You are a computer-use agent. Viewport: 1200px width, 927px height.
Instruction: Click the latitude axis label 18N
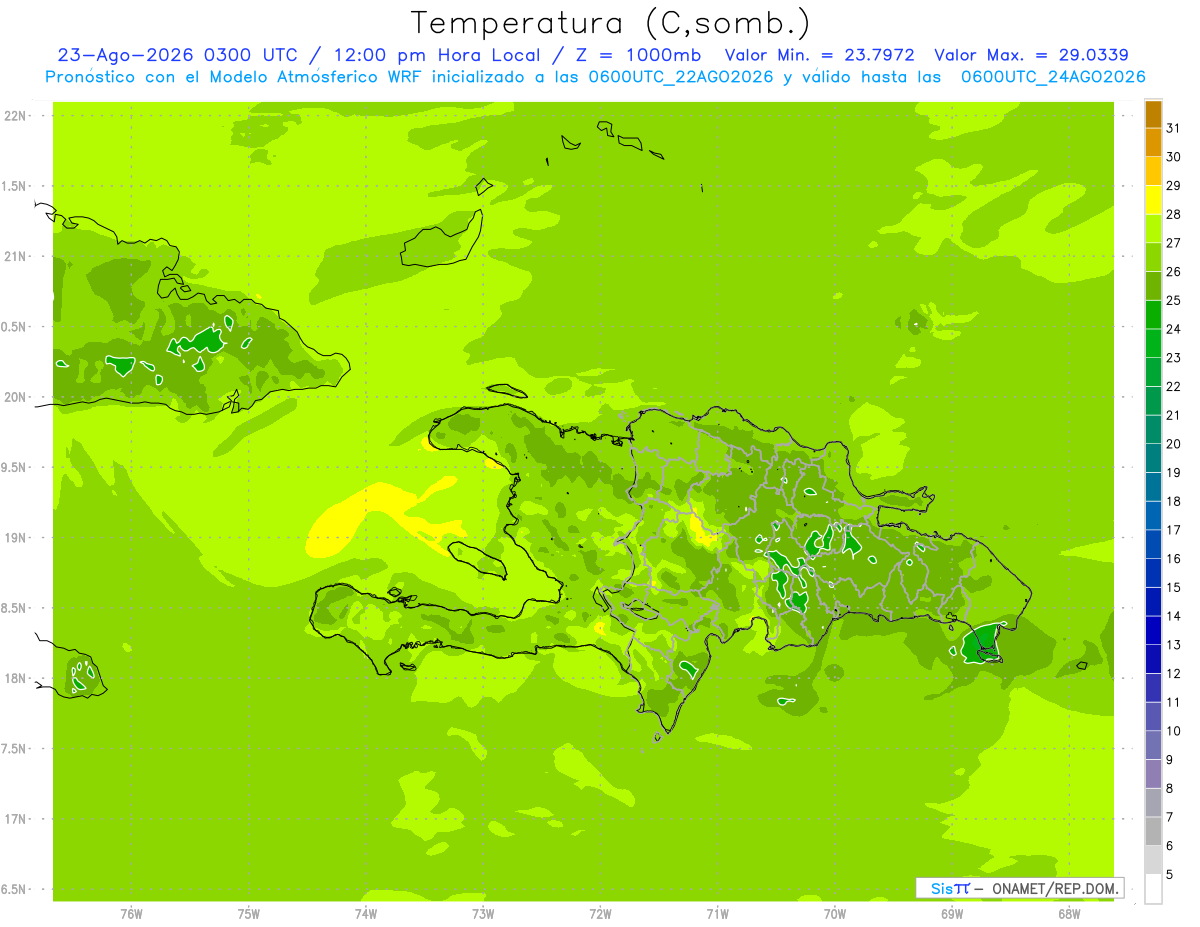[17, 678]
